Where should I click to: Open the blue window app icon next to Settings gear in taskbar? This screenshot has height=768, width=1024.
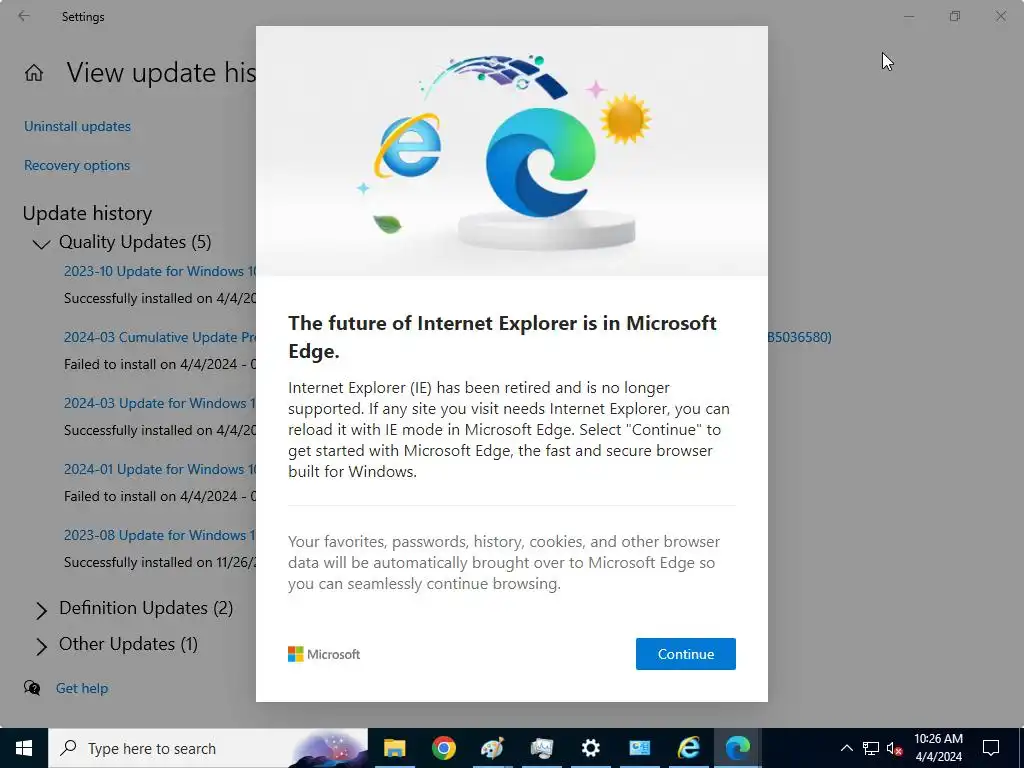(639, 748)
